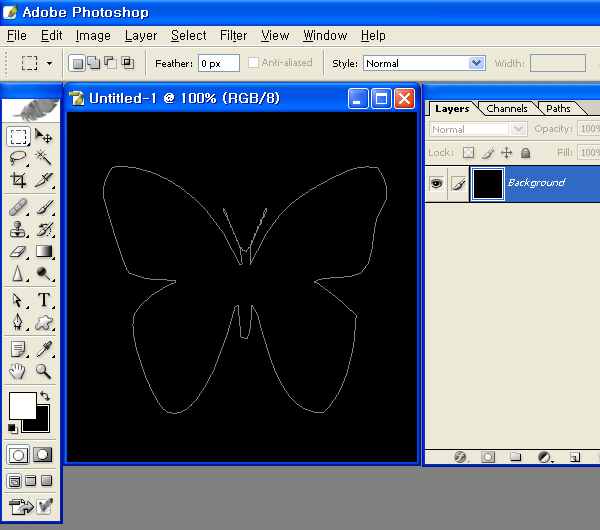Select the Lasso tool

point(18,158)
